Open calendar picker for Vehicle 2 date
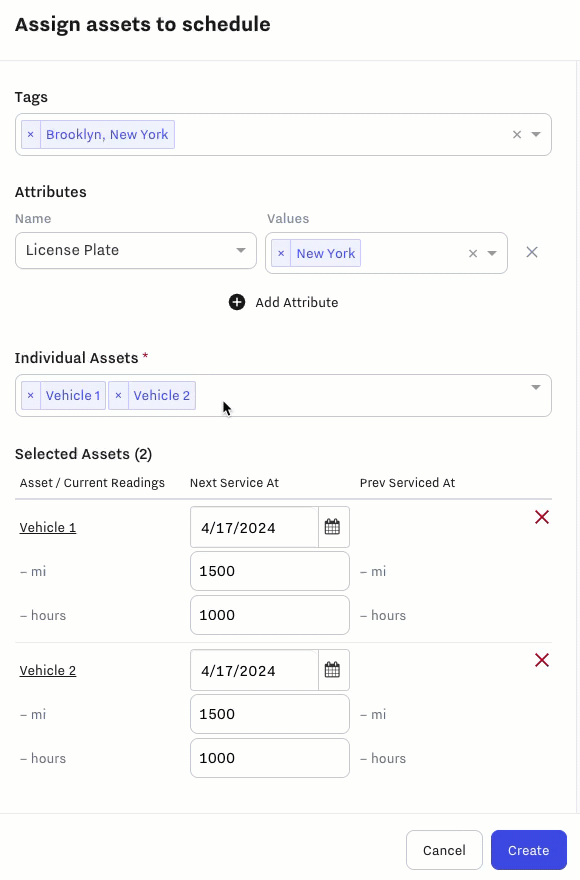The image size is (580, 880). pos(333,670)
